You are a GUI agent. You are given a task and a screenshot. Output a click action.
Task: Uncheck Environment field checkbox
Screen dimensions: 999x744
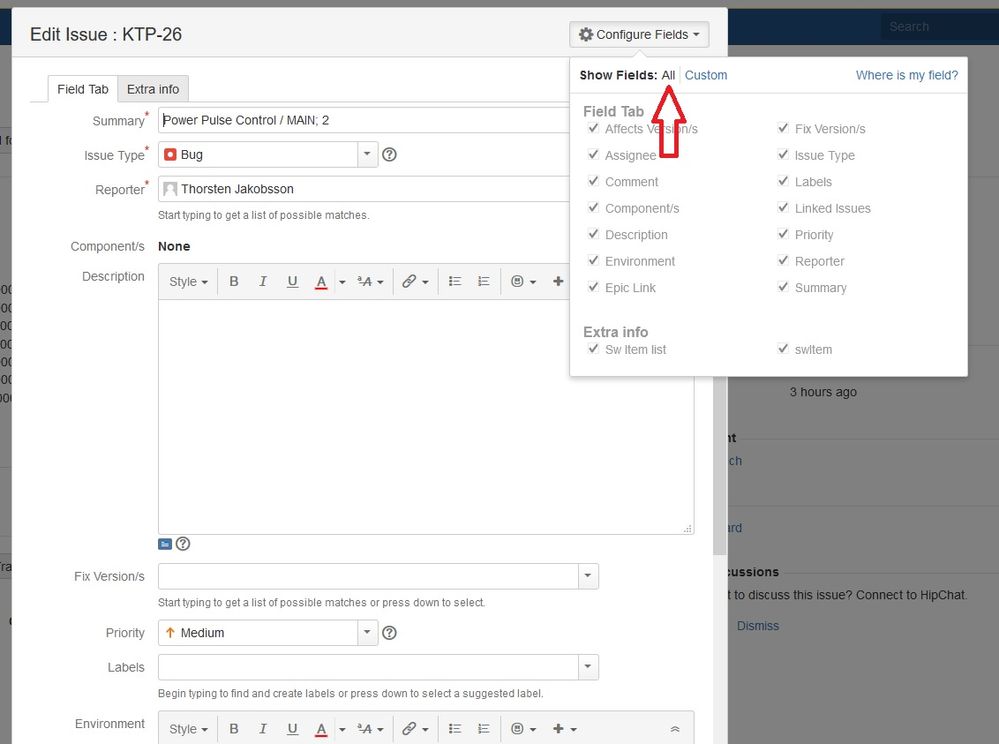click(593, 261)
